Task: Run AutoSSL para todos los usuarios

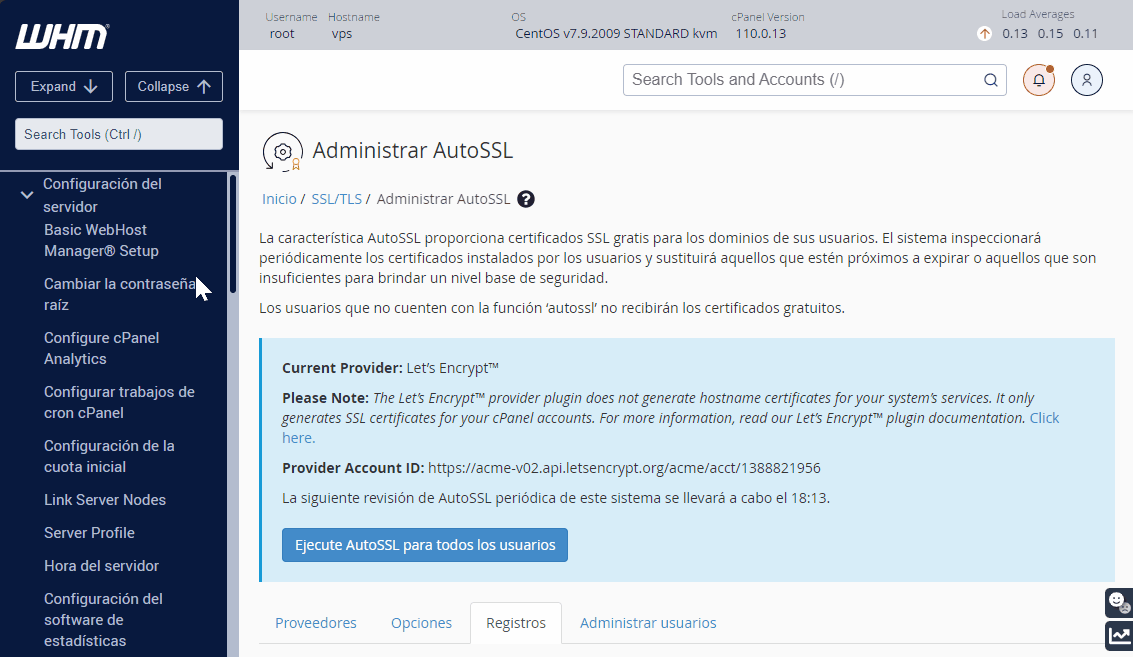Action: (425, 545)
